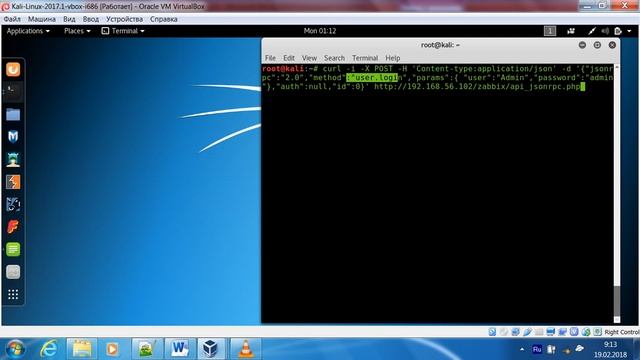Click the VirtualBox cube icon in the taskbar
This screenshot has height=360, width=640.
pyautogui.click(x=211, y=349)
